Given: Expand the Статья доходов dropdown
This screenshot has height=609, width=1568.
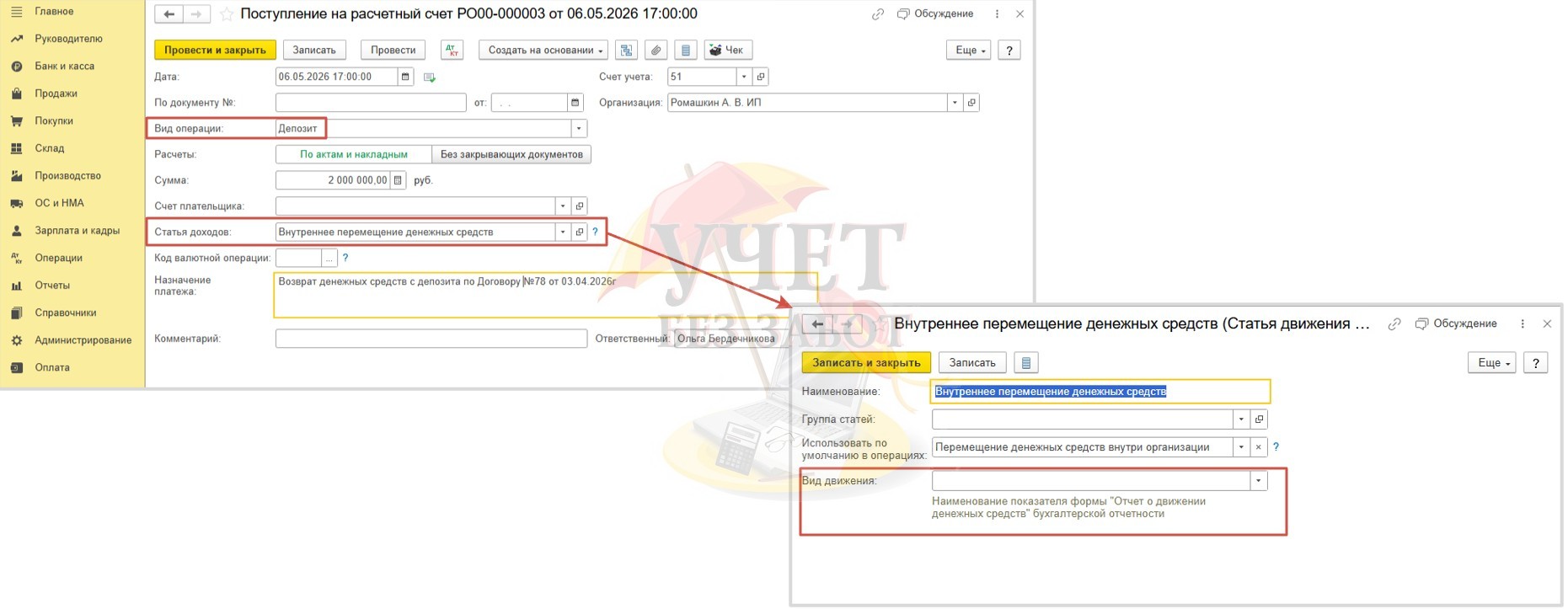Looking at the screenshot, I should click(563, 232).
